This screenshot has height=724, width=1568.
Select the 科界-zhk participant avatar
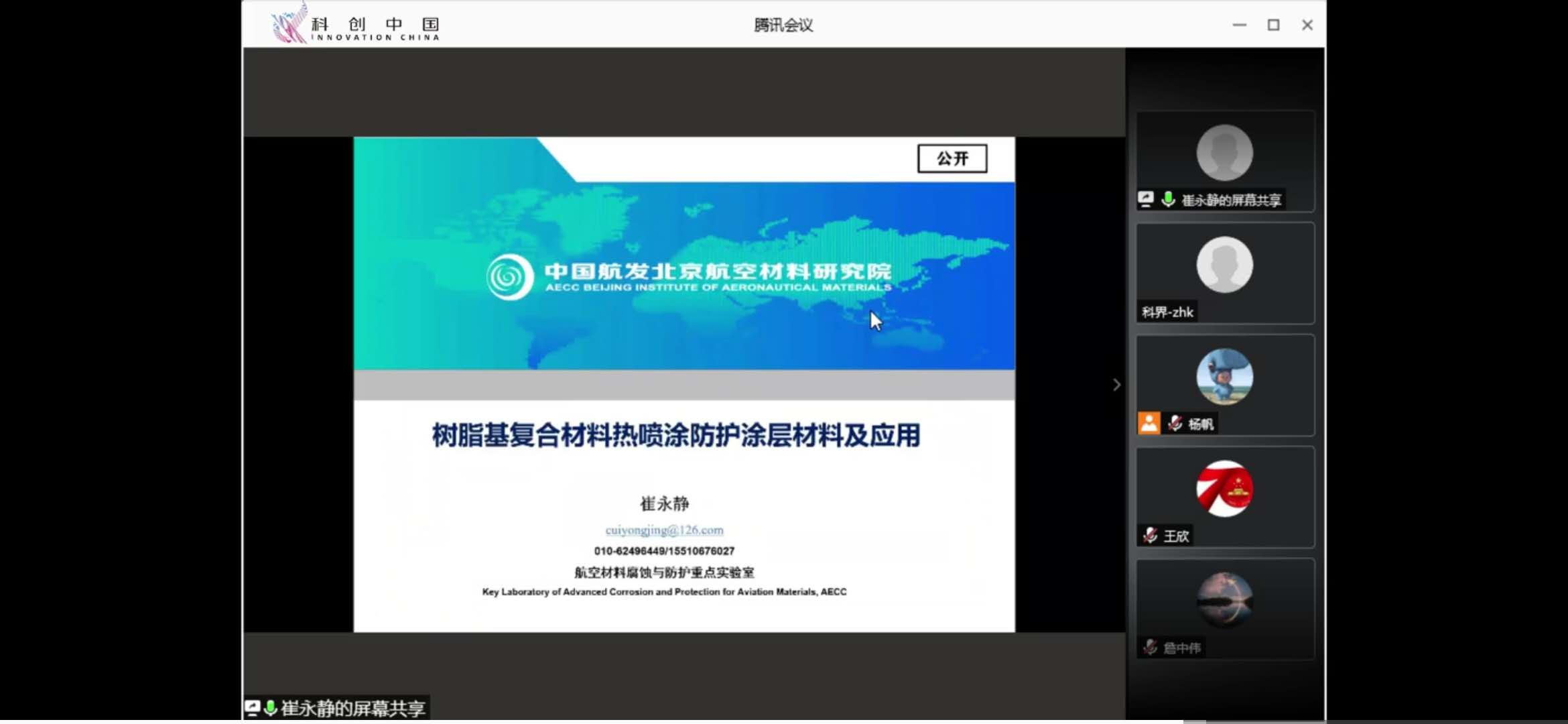coord(1224,265)
